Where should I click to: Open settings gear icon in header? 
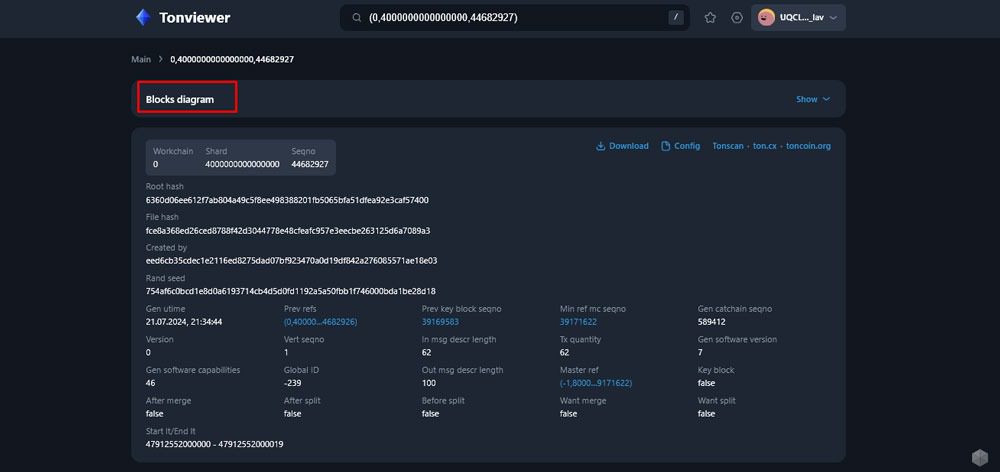[737, 18]
